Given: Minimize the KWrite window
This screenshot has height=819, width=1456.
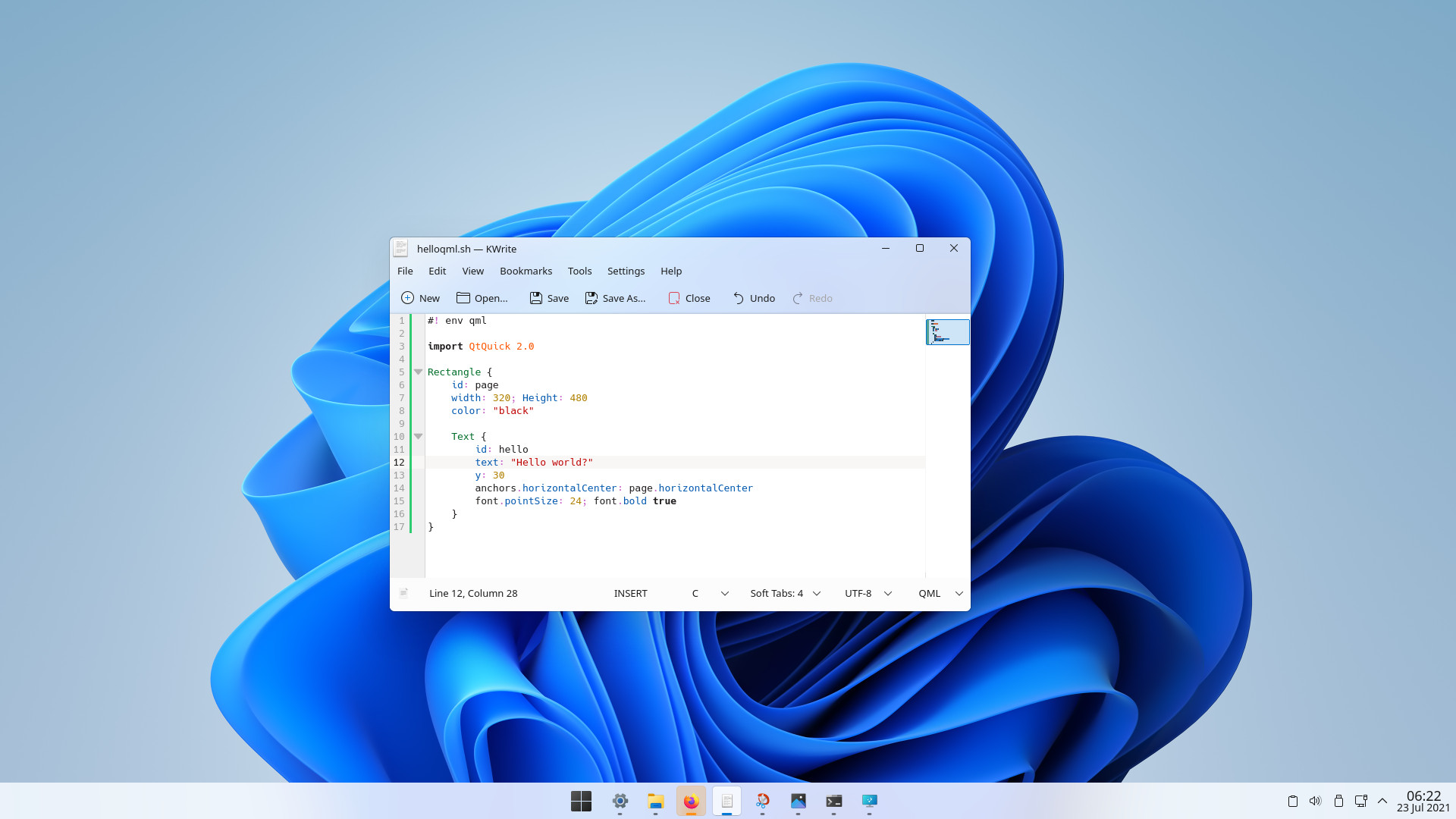Looking at the screenshot, I should (x=885, y=248).
